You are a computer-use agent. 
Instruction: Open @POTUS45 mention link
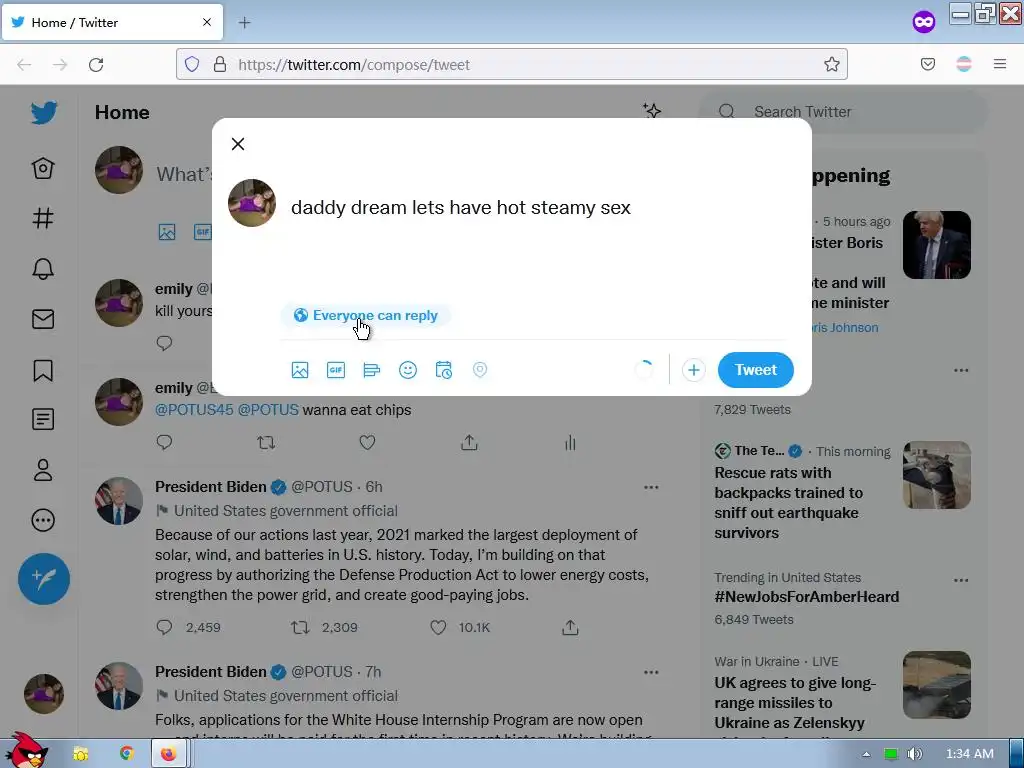[194, 410]
